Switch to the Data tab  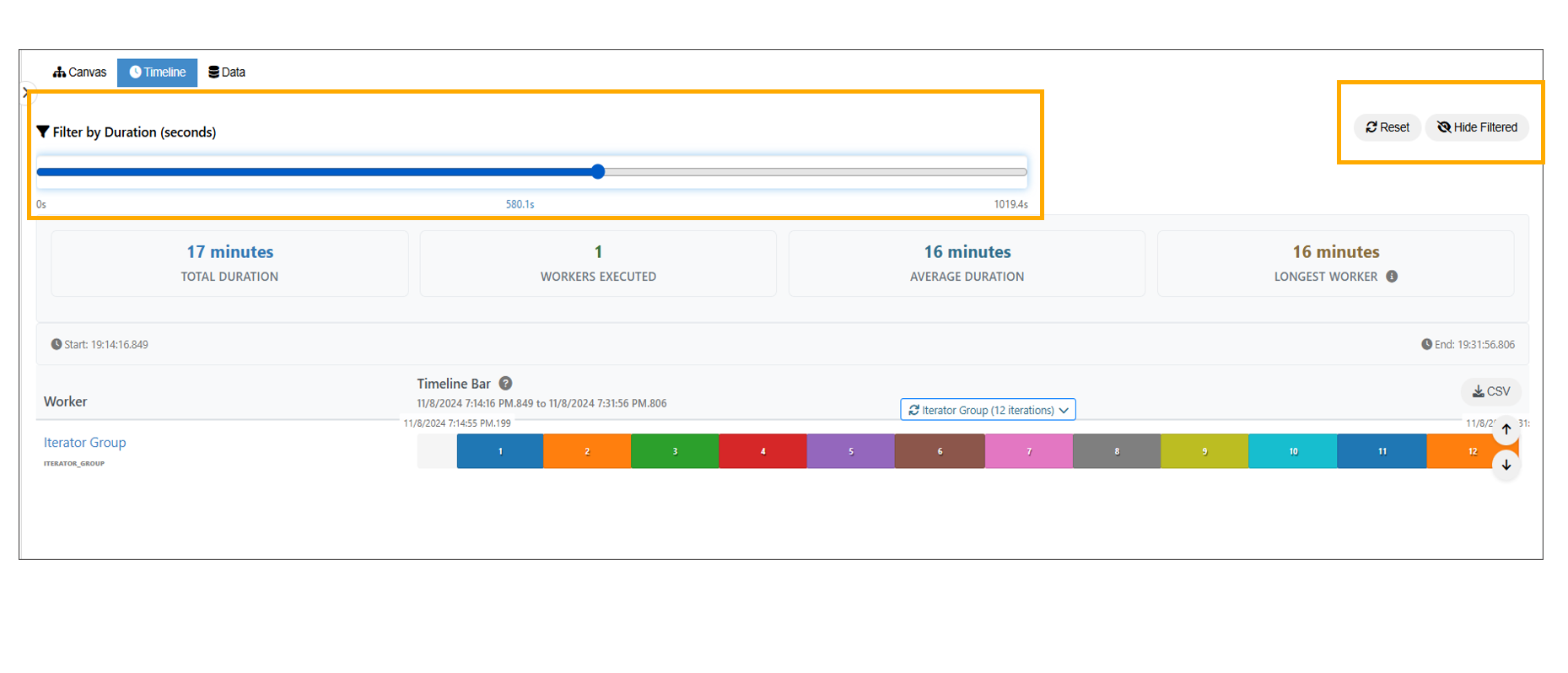point(227,73)
